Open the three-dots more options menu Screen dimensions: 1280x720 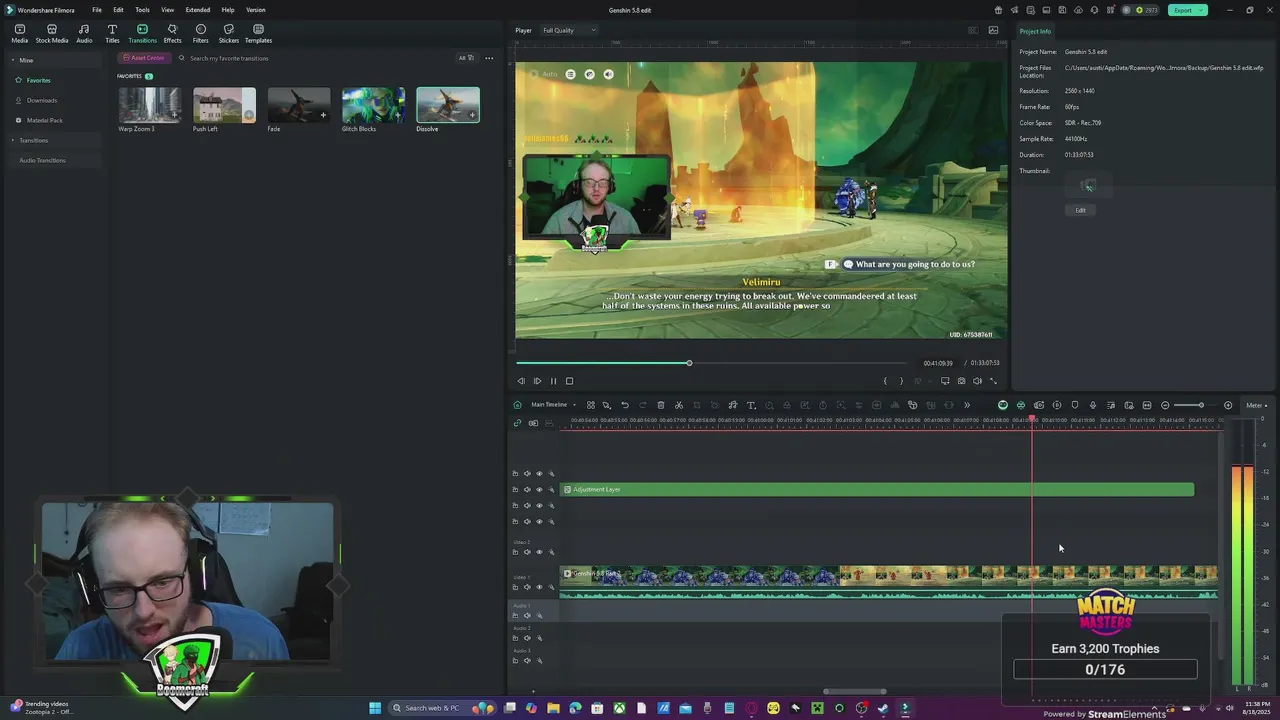click(489, 58)
